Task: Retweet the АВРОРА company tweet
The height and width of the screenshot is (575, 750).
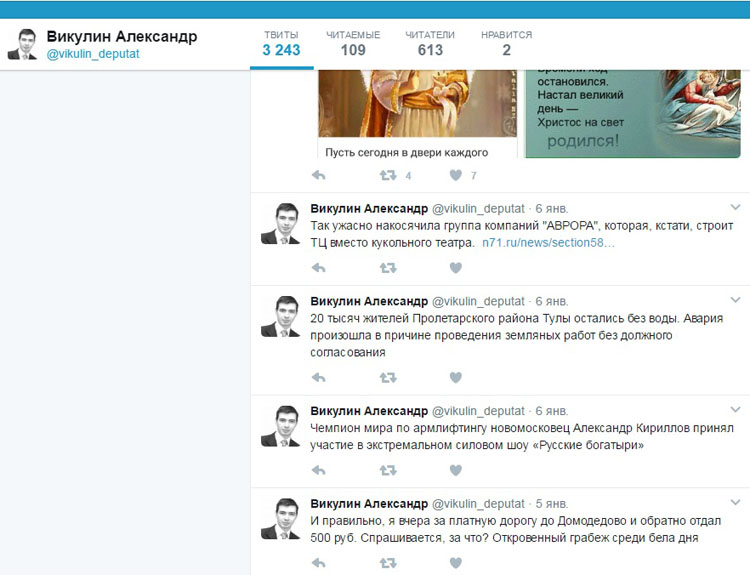Action: (x=388, y=268)
